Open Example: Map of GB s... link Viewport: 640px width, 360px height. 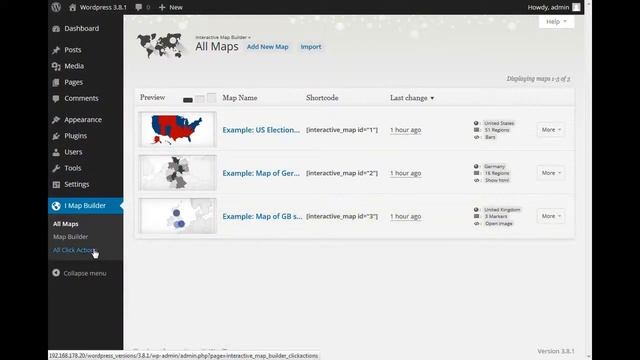click(x=262, y=216)
